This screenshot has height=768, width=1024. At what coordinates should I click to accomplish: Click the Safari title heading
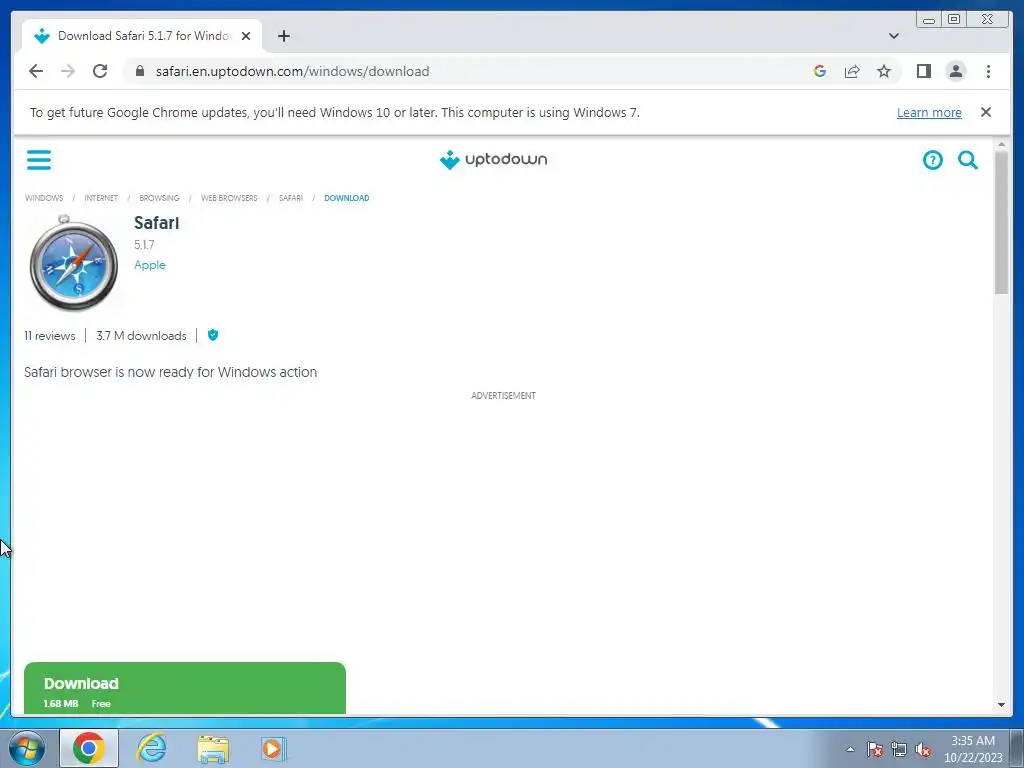[x=156, y=223]
